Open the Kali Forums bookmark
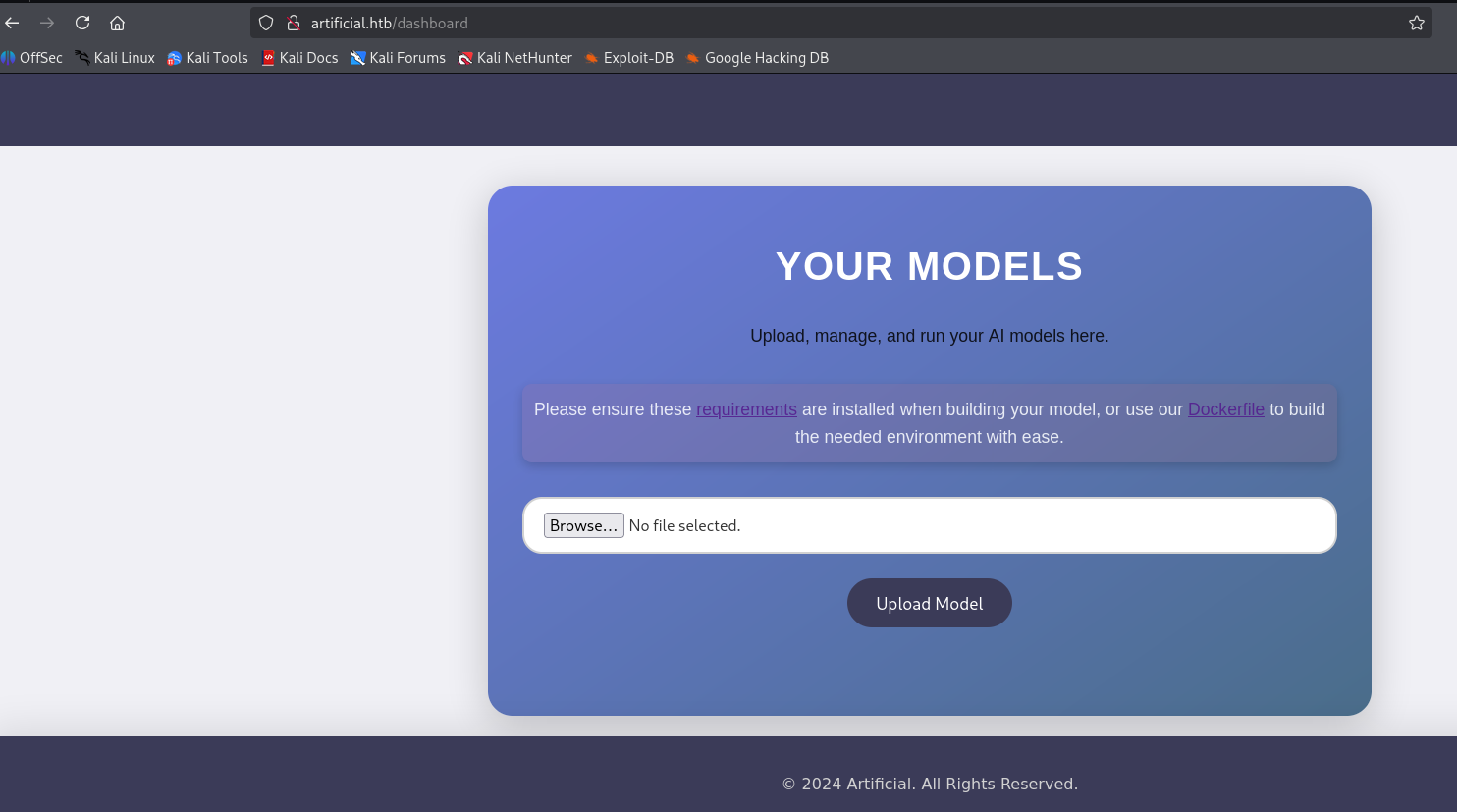 pyautogui.click(x=398, y=58)
